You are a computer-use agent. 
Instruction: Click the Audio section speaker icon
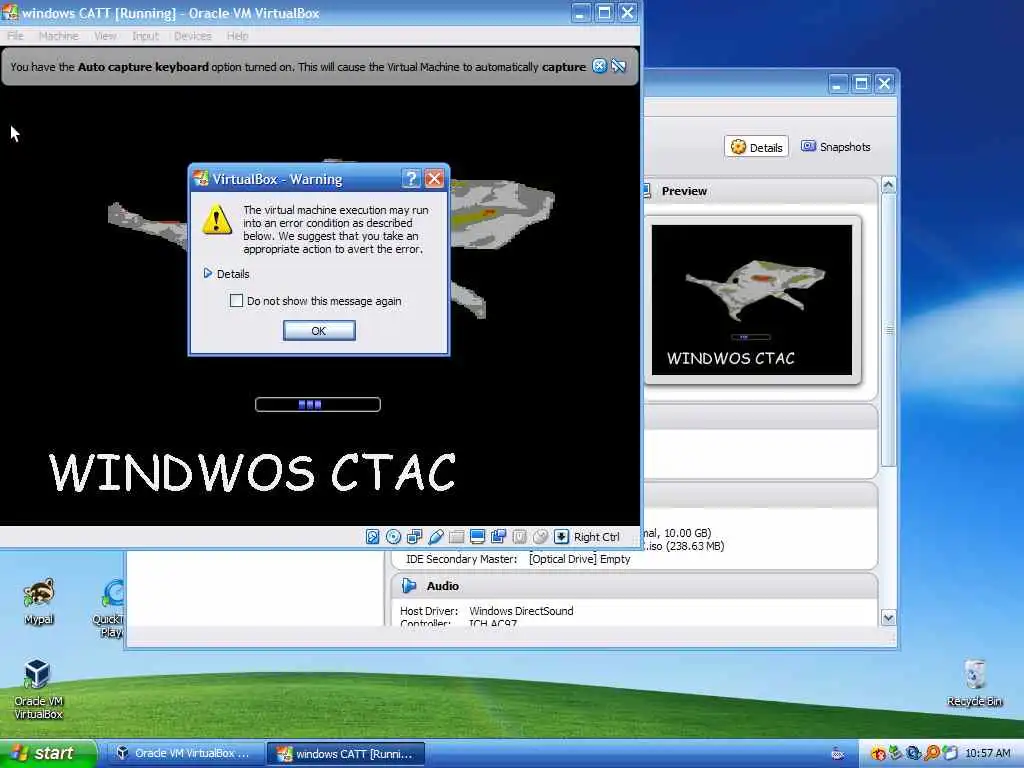click(409, 586)
